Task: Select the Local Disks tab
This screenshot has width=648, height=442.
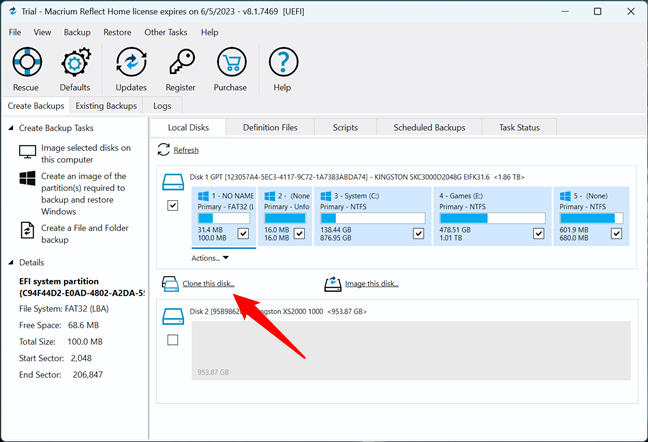Action: (x=188, y=128)
